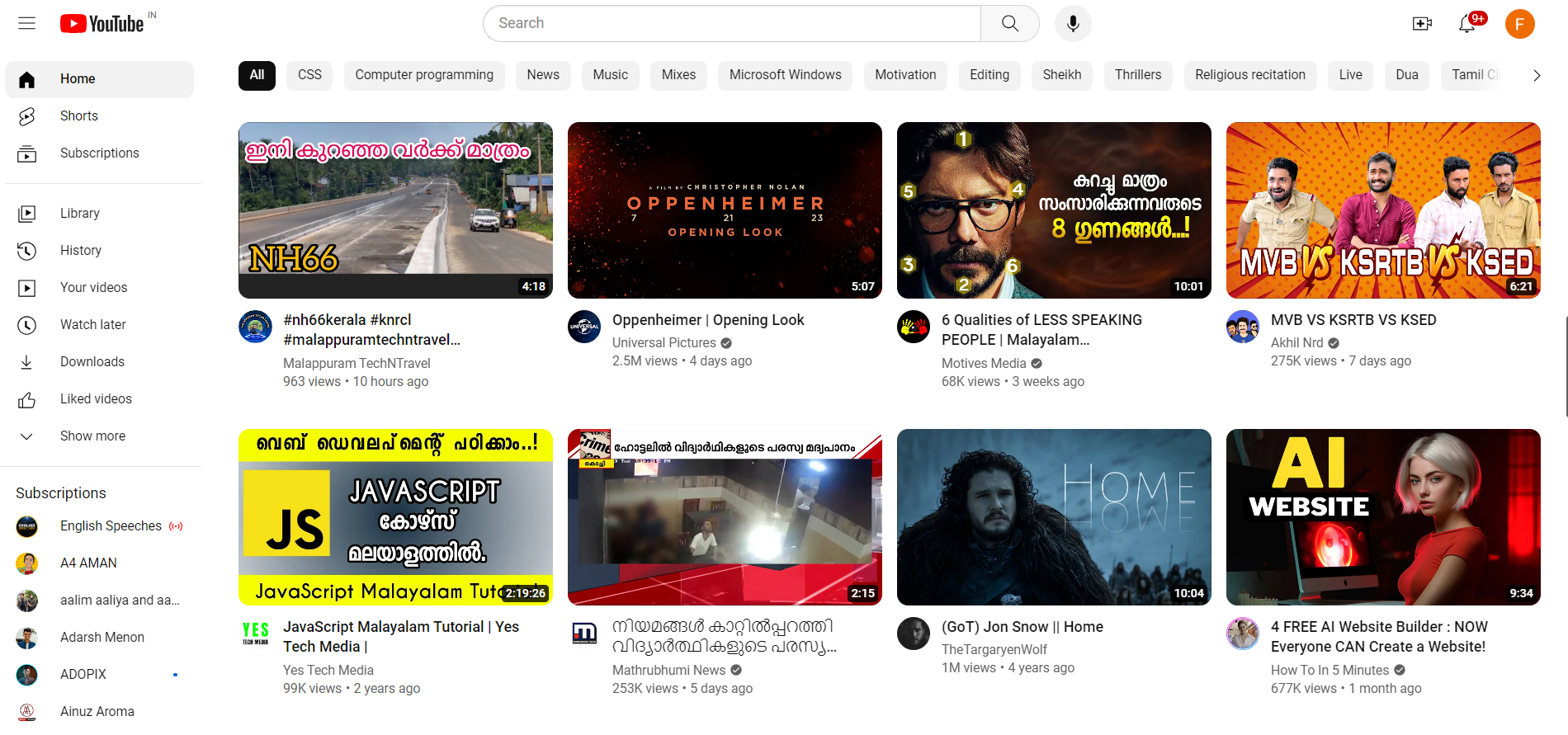Open How To In 5 Minutes avatar
The height and width of the screenshot is (735, 1568).
(1243, 634)
